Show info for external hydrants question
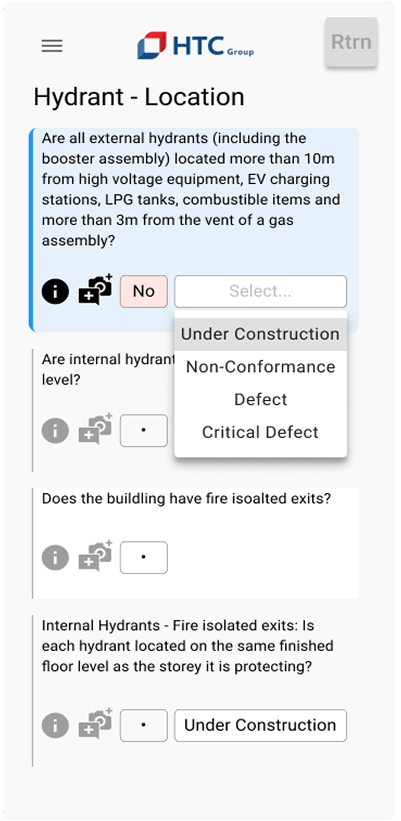This screenshot has width=401, height=821. (x=55, y=291)
